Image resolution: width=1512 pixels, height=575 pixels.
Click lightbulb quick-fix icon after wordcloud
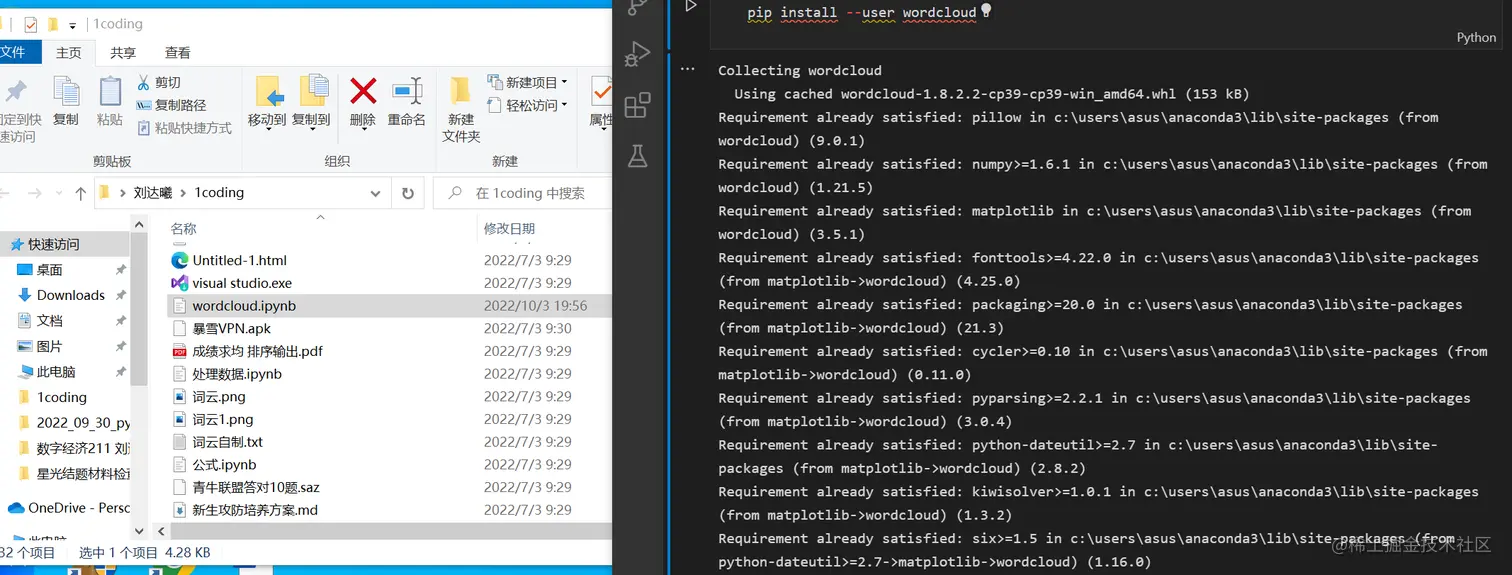pyautogui.click(x=986, y=11)
